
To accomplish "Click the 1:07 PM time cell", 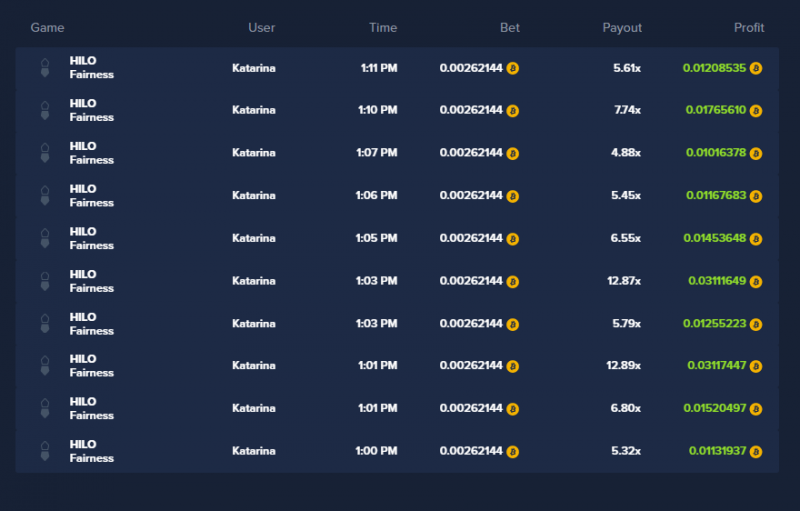I will pyautogui.click(x=377, y=153).
